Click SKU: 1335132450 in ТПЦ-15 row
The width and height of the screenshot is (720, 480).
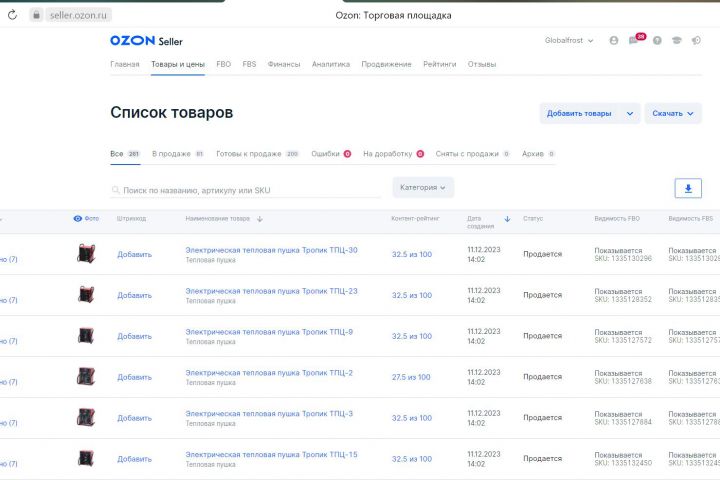coord(623,463)
